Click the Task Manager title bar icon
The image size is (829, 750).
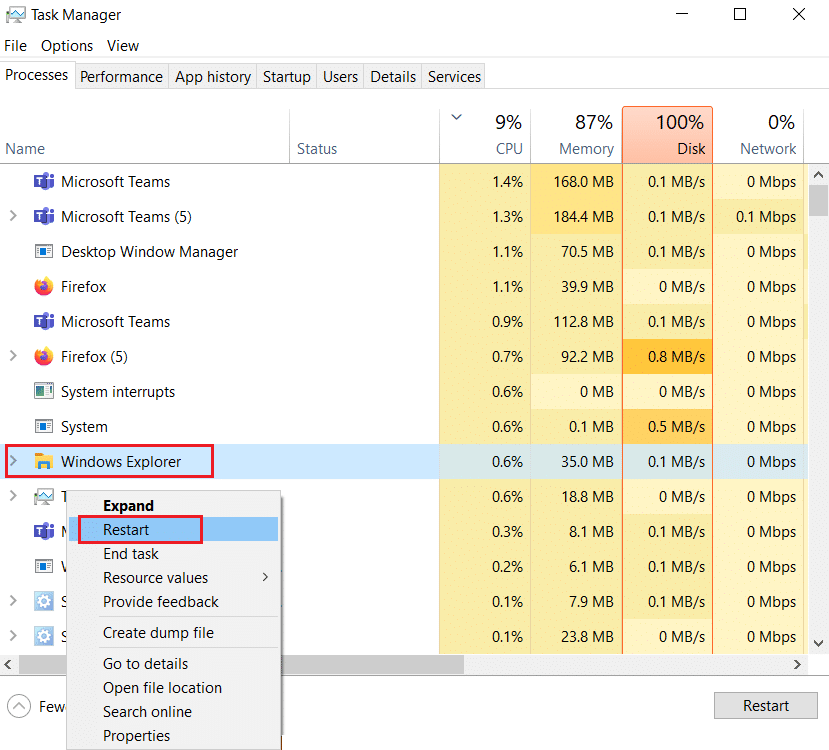(15, 14)
